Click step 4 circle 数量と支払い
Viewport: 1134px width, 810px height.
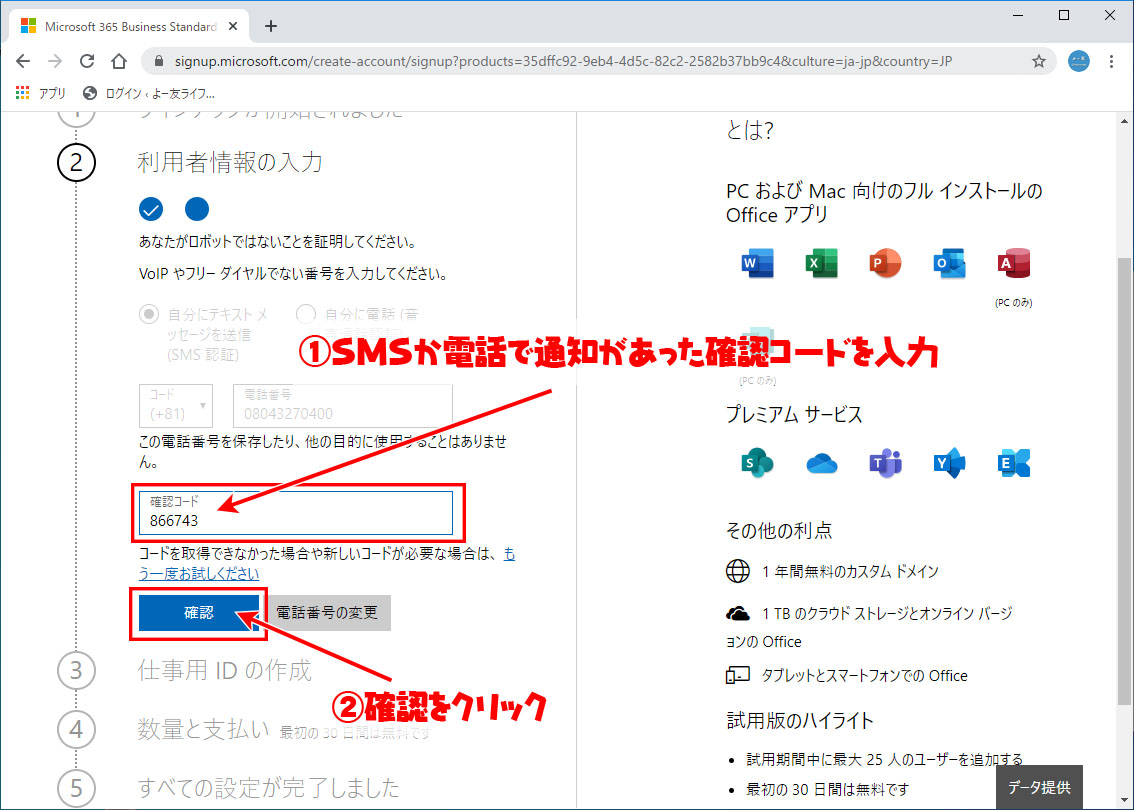76,729
